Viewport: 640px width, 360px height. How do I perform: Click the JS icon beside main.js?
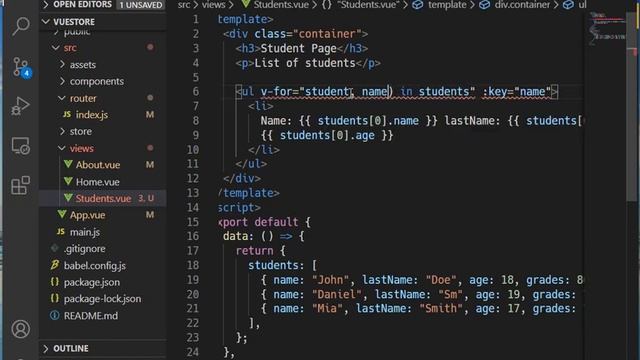click(x=61, y=231)
